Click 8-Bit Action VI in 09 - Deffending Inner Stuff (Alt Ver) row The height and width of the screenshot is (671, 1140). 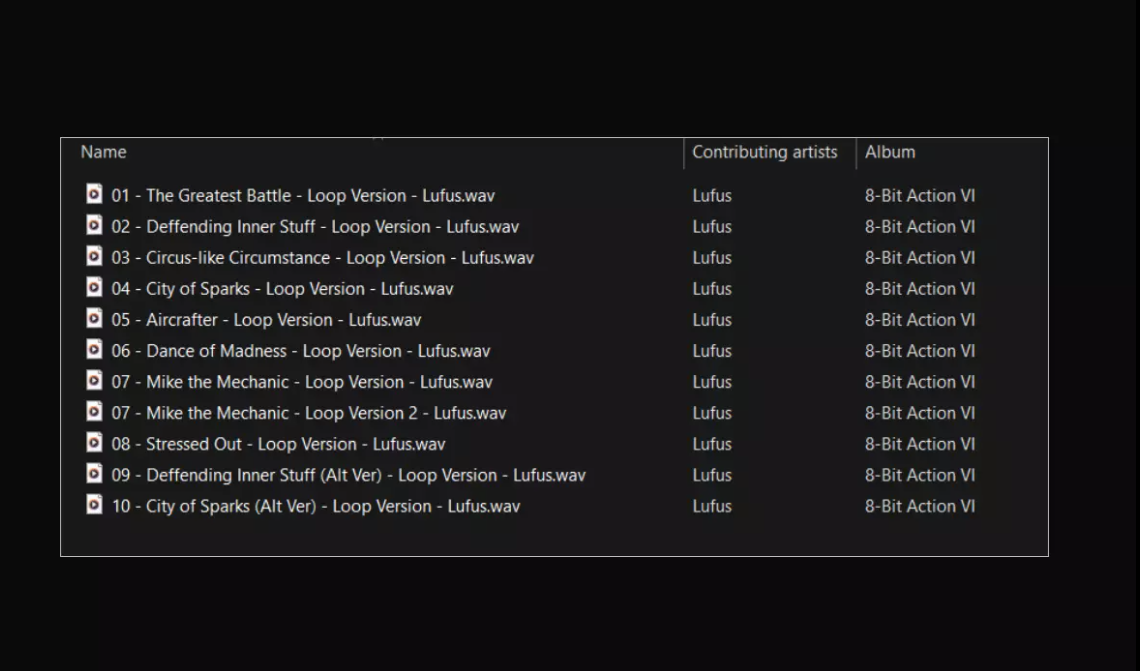pyautogui.click(x=920, y=475)
